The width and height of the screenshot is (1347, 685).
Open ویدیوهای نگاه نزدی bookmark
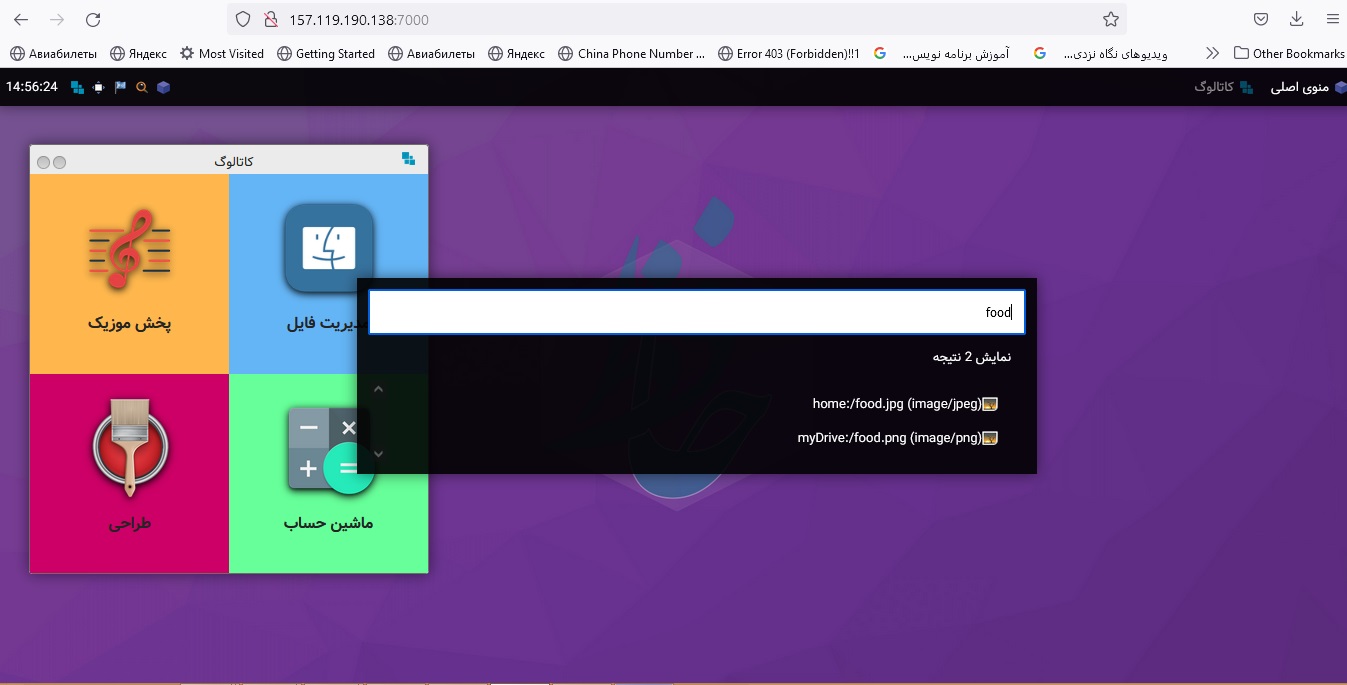1101,54
